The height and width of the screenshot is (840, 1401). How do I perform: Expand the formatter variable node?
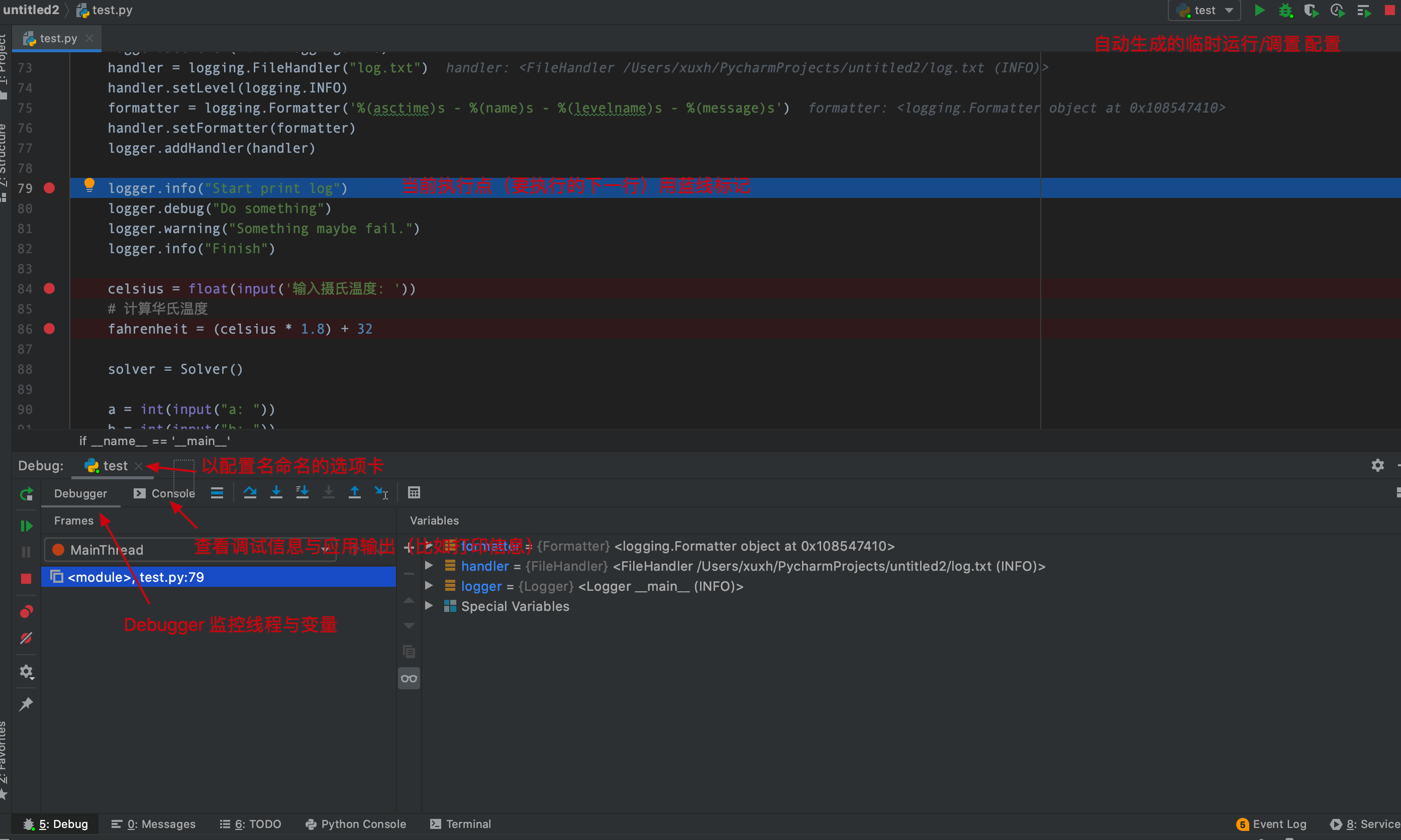[429, 546]
